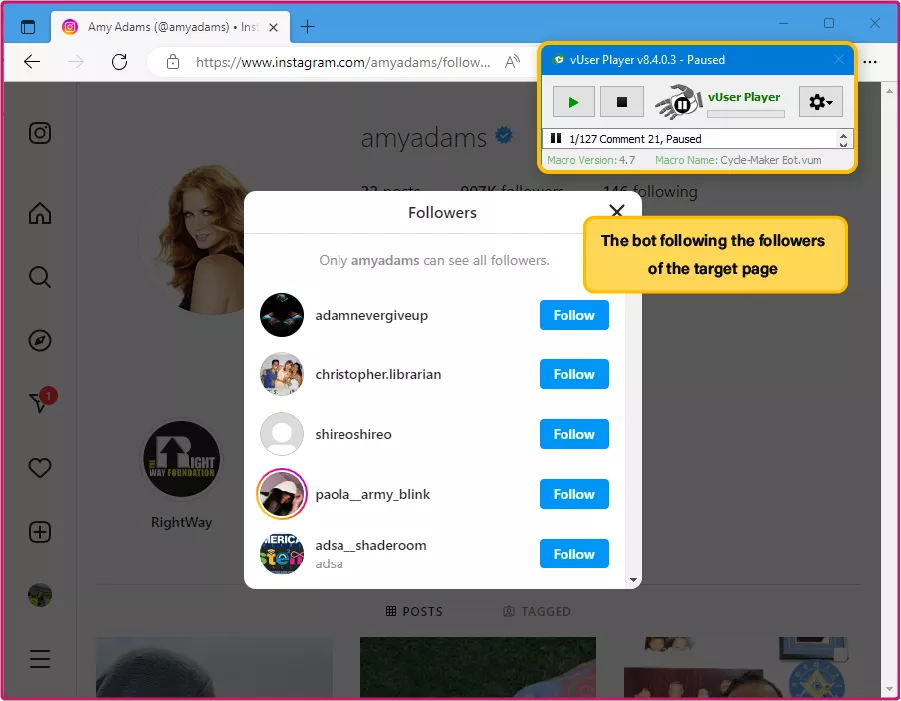Viewport: 901px width, 701px height.
Task: Go back in the browser
Action: click(x=32, y=61)
